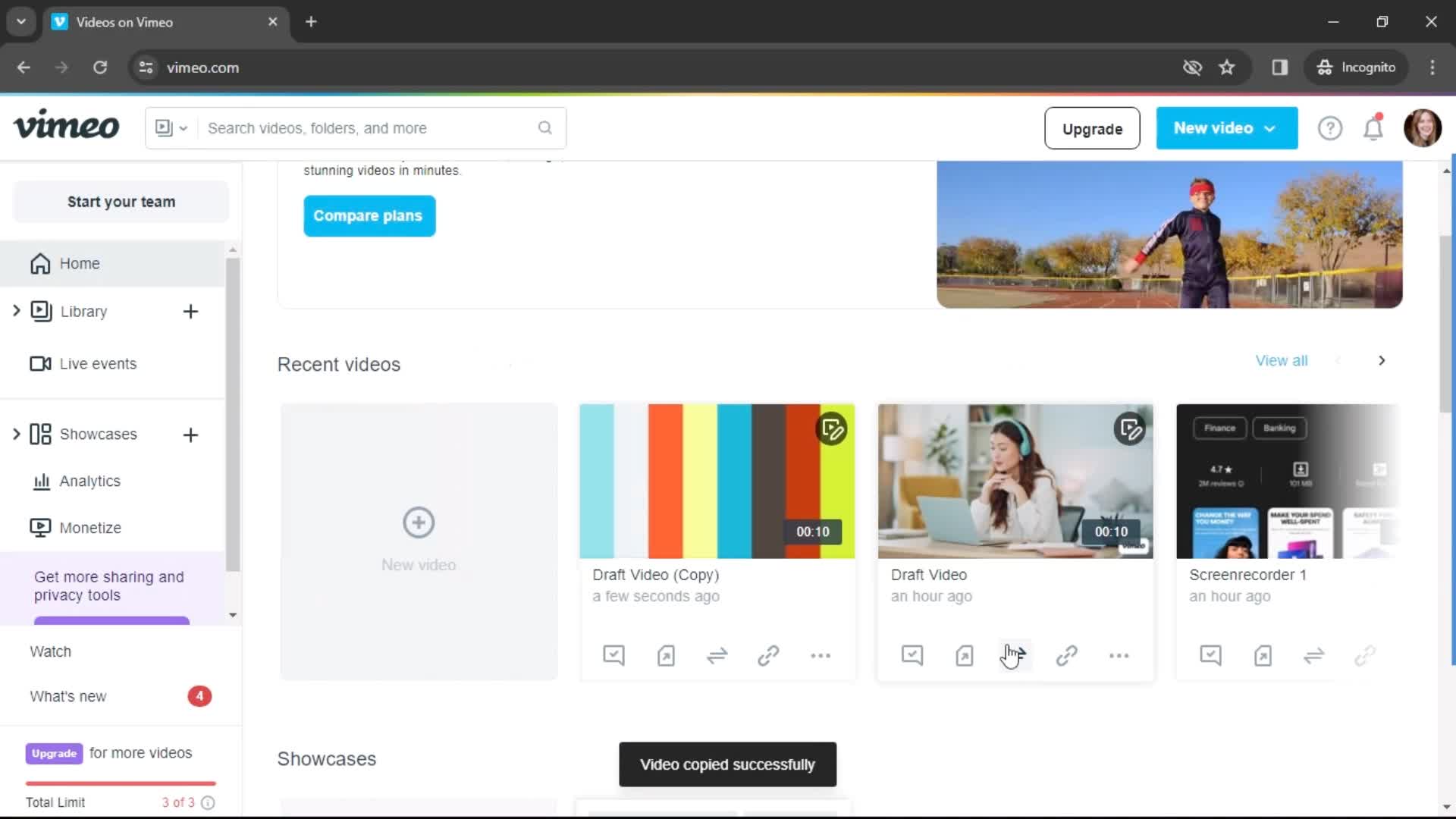Click edit badge on Draft Video (Copy) thumbnail

coord(832,429)
